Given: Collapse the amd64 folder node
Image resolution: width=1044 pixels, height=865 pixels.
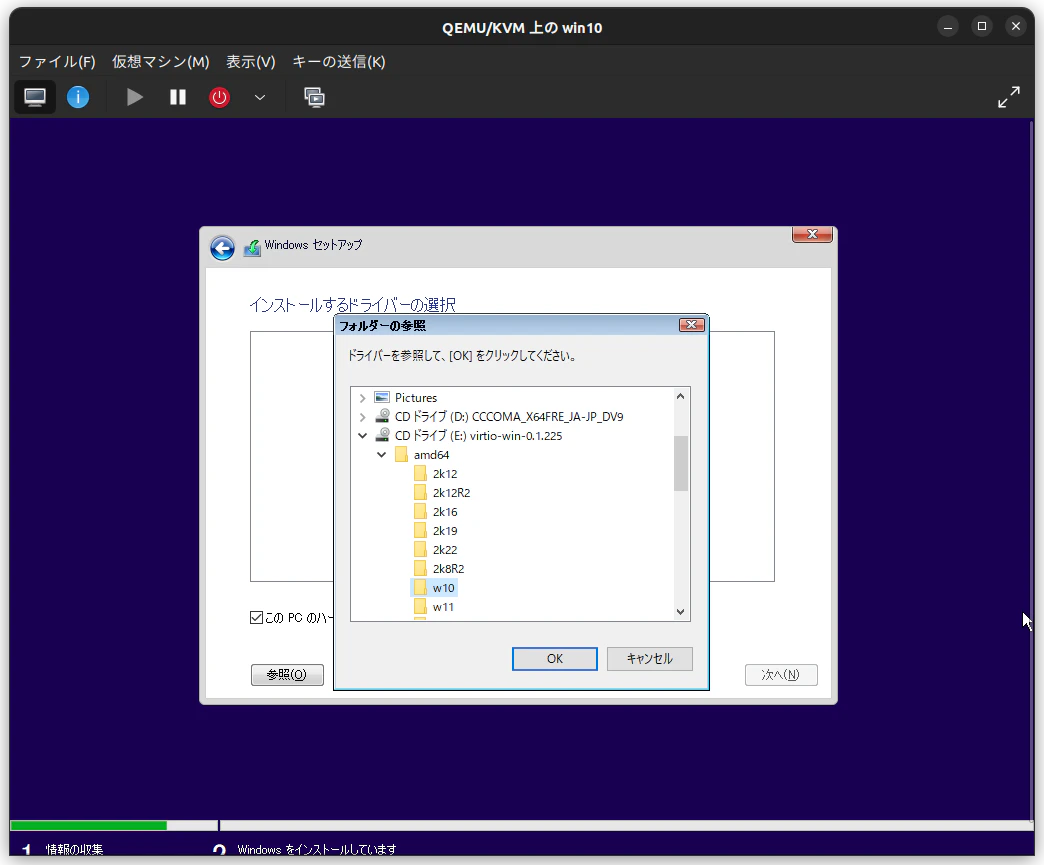Looking at the screenshot, I should click(x=382, y=455).
